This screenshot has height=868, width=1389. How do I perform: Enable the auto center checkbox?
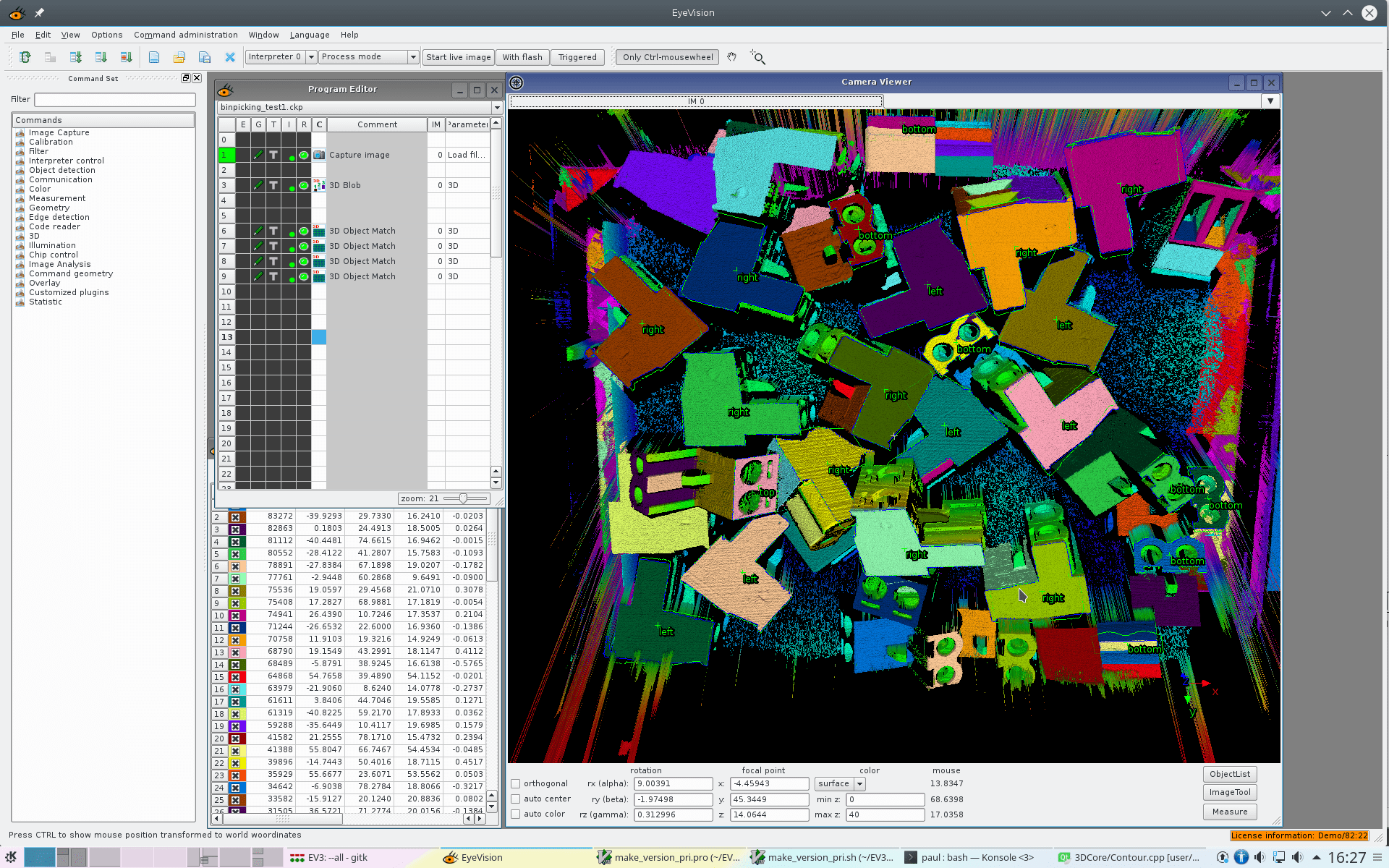516,799
